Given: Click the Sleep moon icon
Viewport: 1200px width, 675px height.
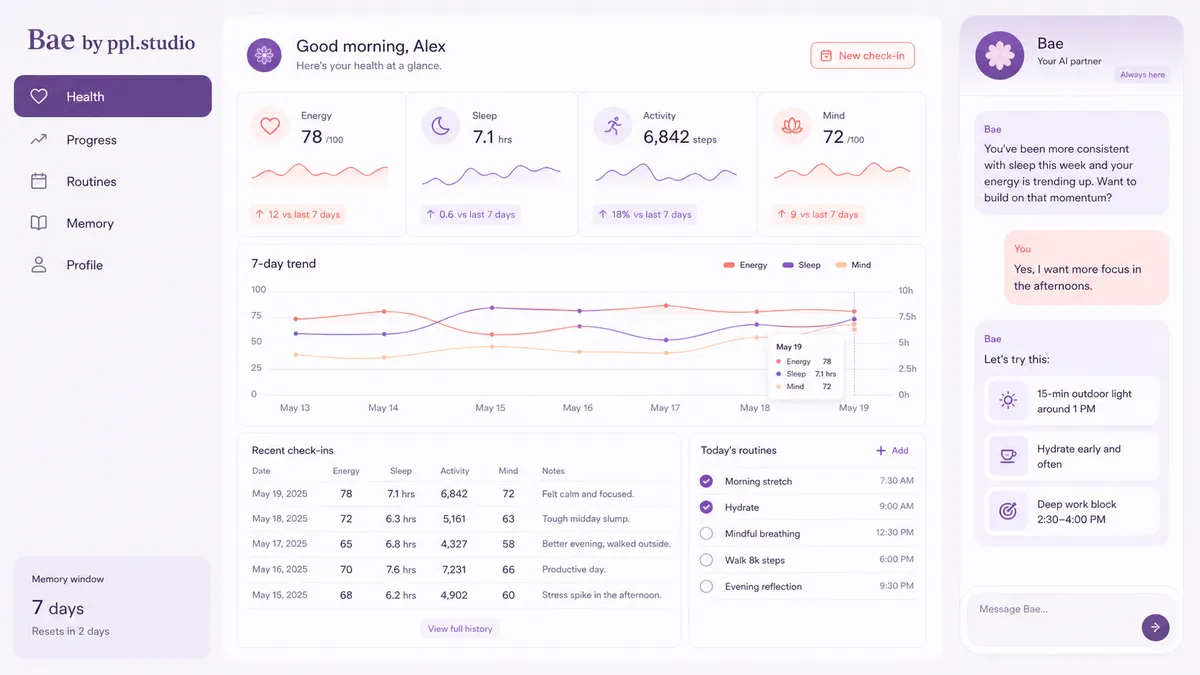Looking at the screenshot, I should coord(440,126).
